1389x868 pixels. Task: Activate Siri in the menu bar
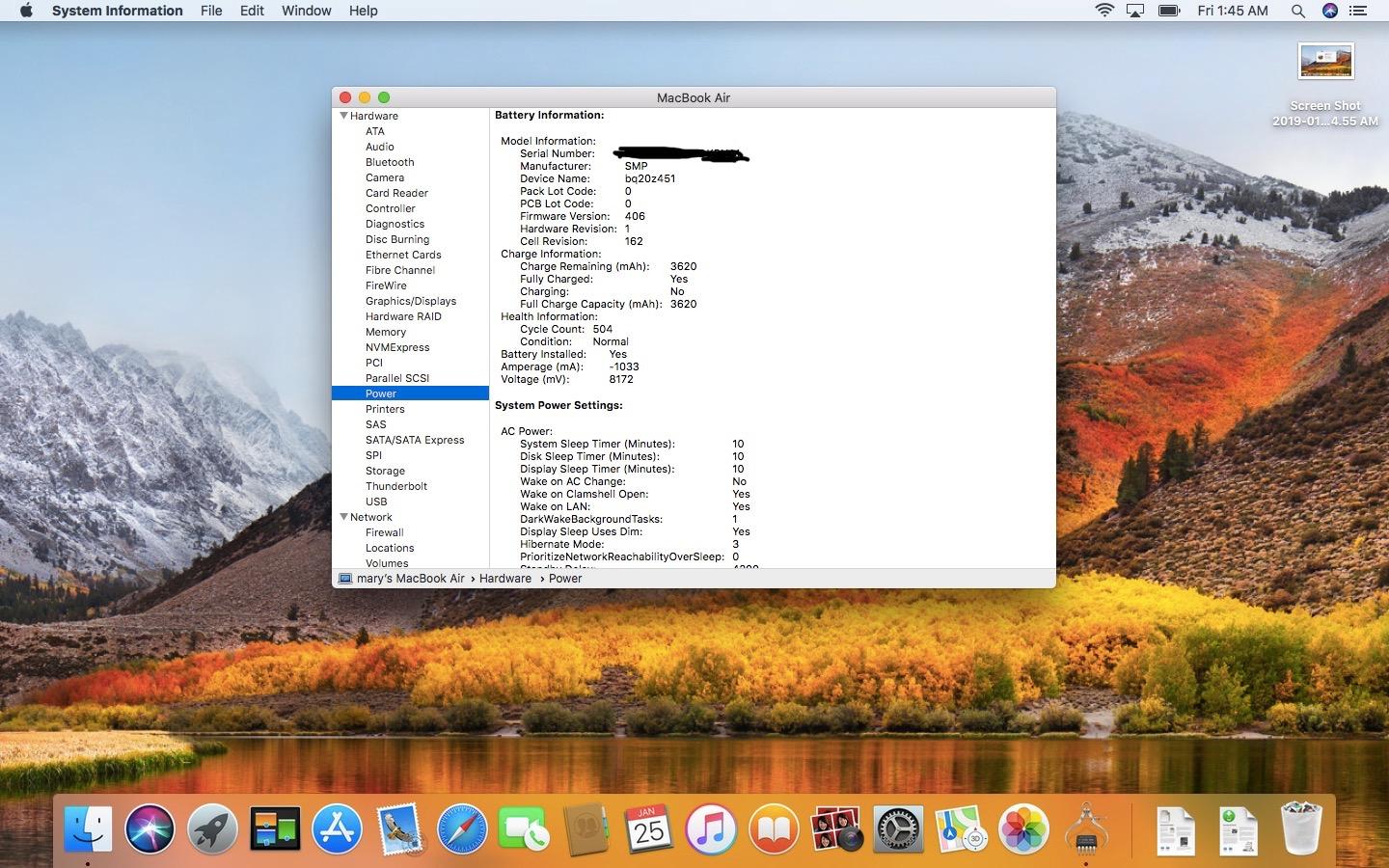[1329, 11]
